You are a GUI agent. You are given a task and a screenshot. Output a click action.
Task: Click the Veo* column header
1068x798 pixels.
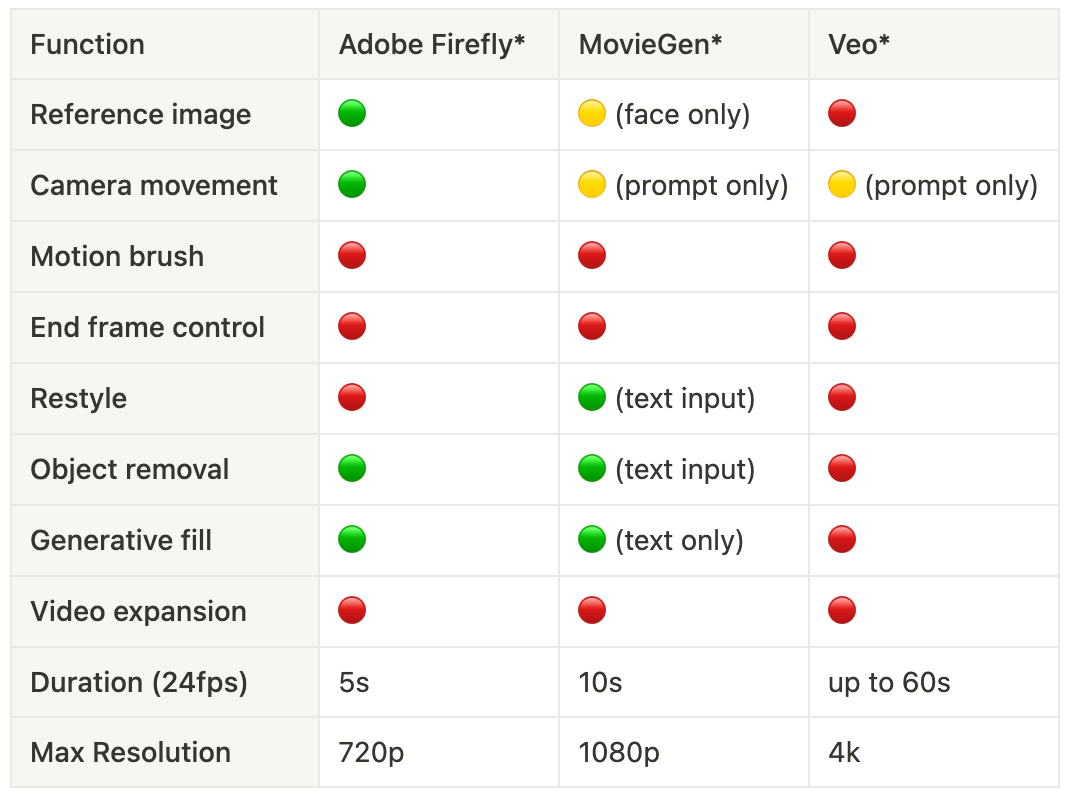coord(859,45)
